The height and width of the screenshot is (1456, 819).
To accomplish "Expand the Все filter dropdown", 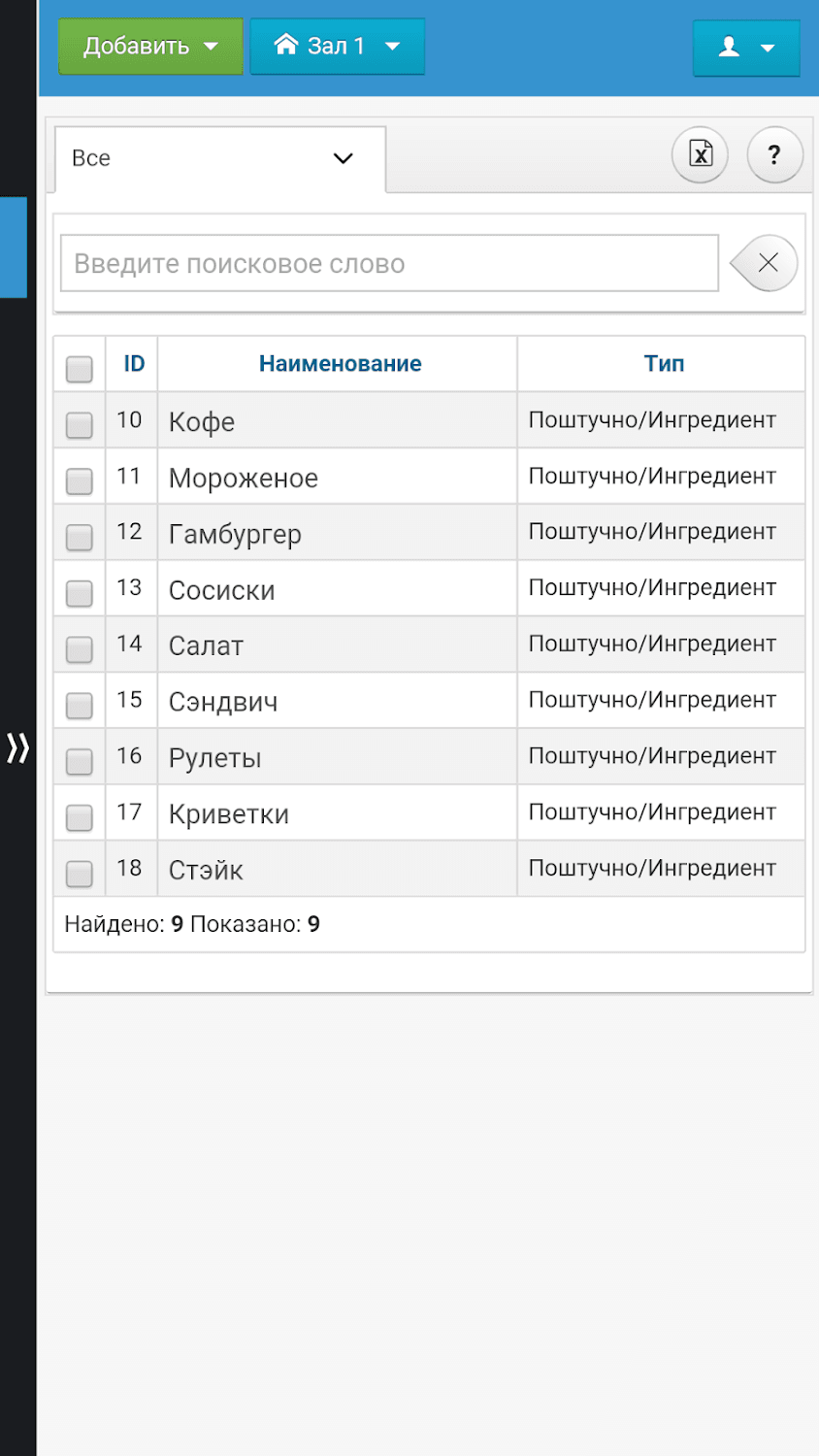I will pyautogui.click(x=219, y=158).
